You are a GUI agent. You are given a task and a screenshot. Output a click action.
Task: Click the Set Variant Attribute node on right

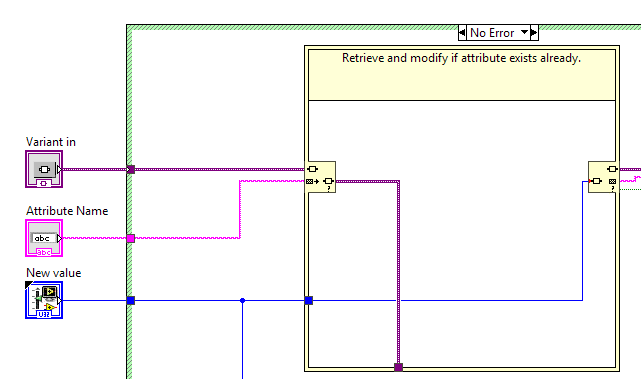pos(603,177)
